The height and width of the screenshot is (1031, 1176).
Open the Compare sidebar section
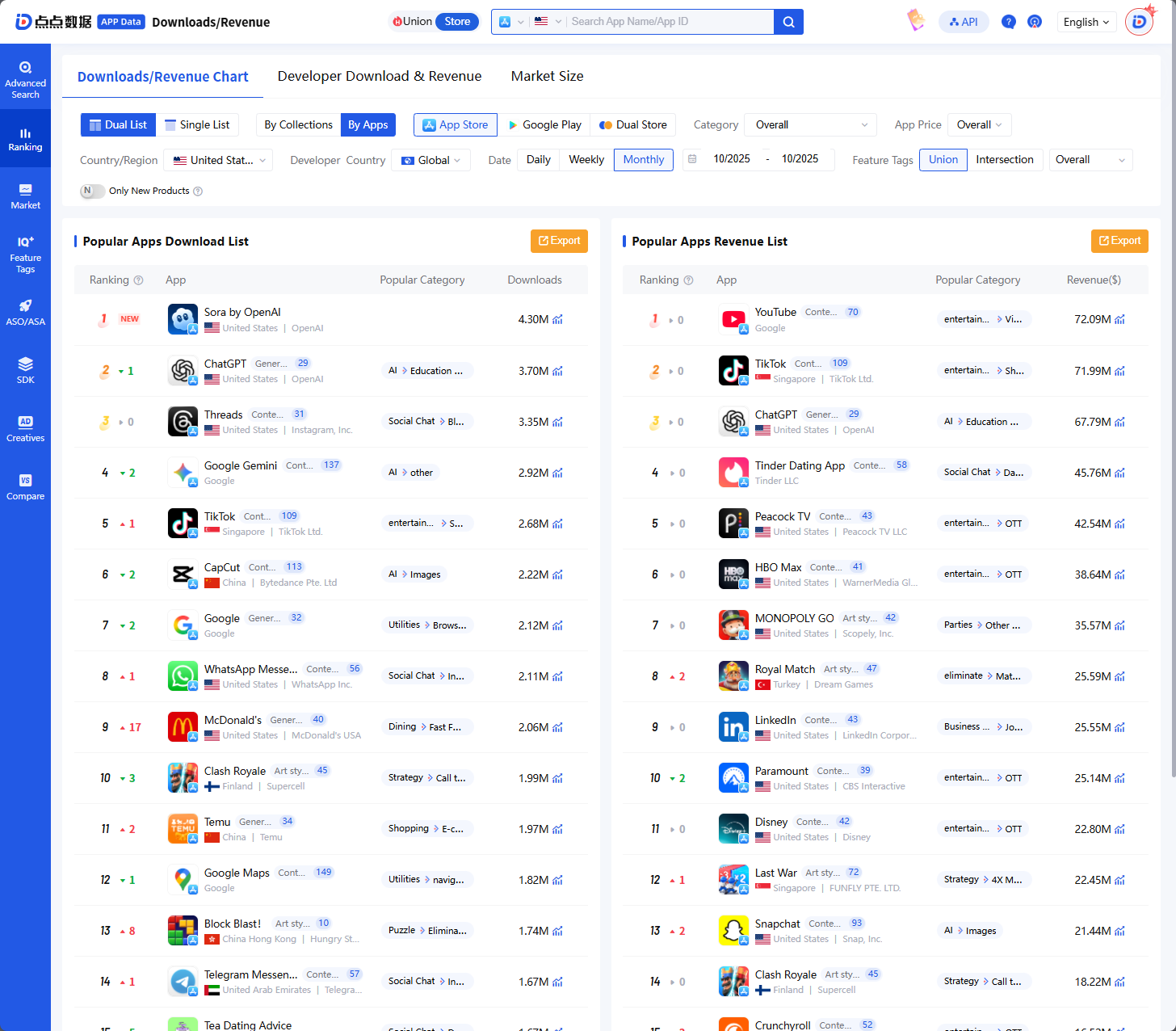pyautogui.click(x=25, y=487)
